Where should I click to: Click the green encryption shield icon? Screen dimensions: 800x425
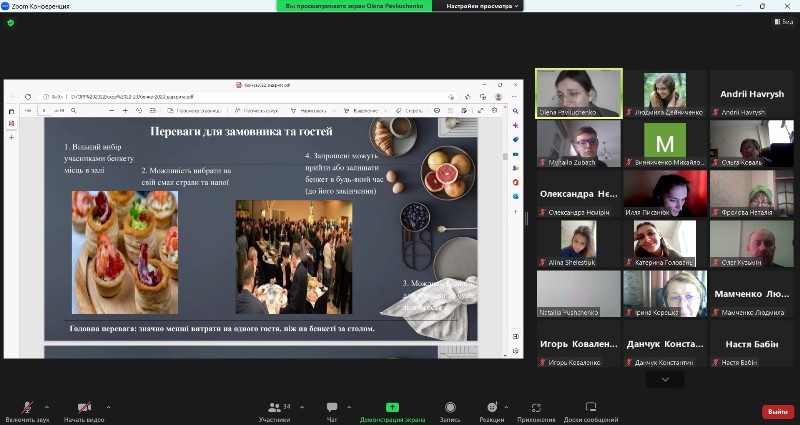pyautogui.click(x=11, y=22)
